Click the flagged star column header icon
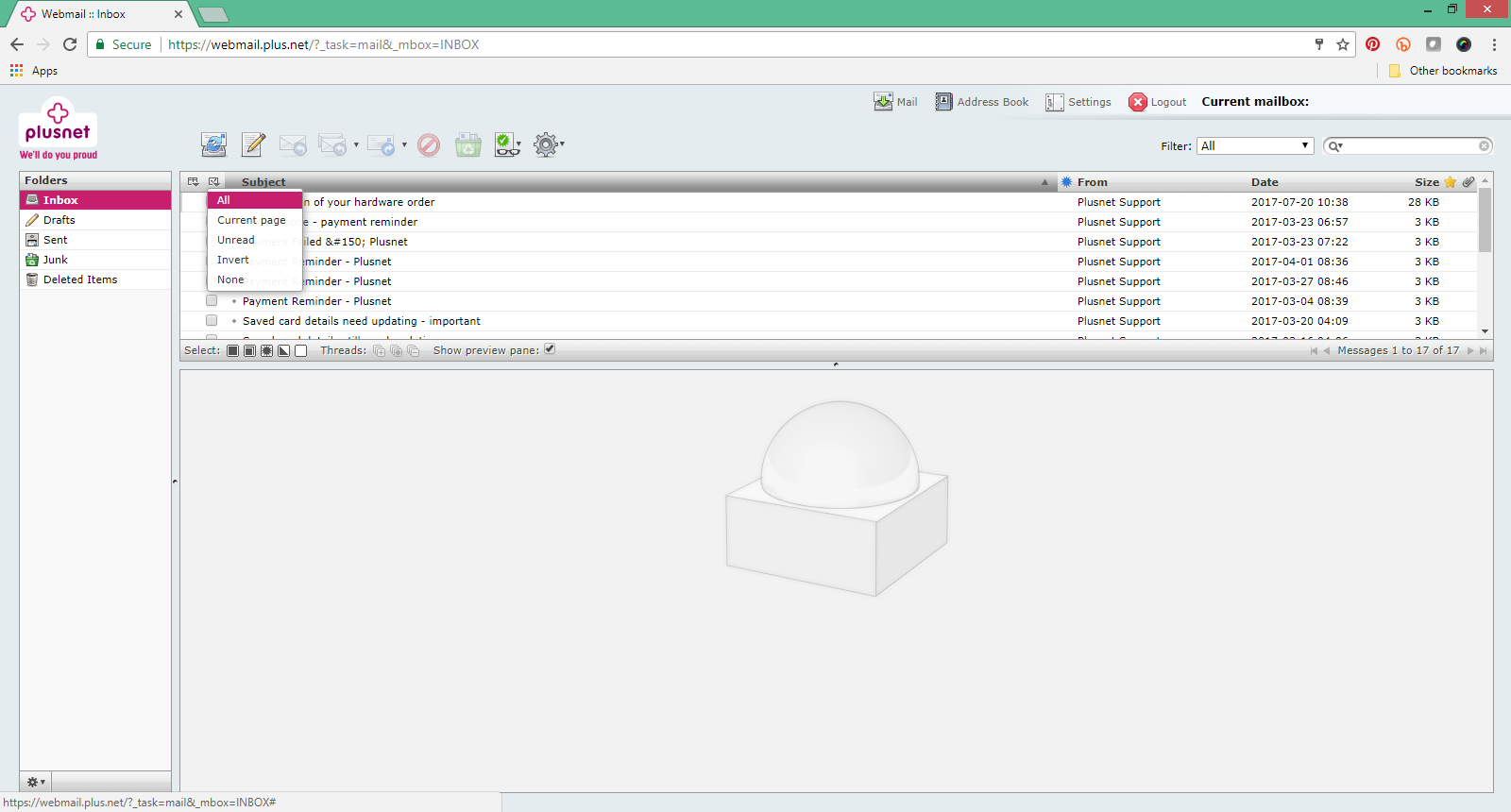The height and width of the screenshot is (812, 1511). point(1450,182)
